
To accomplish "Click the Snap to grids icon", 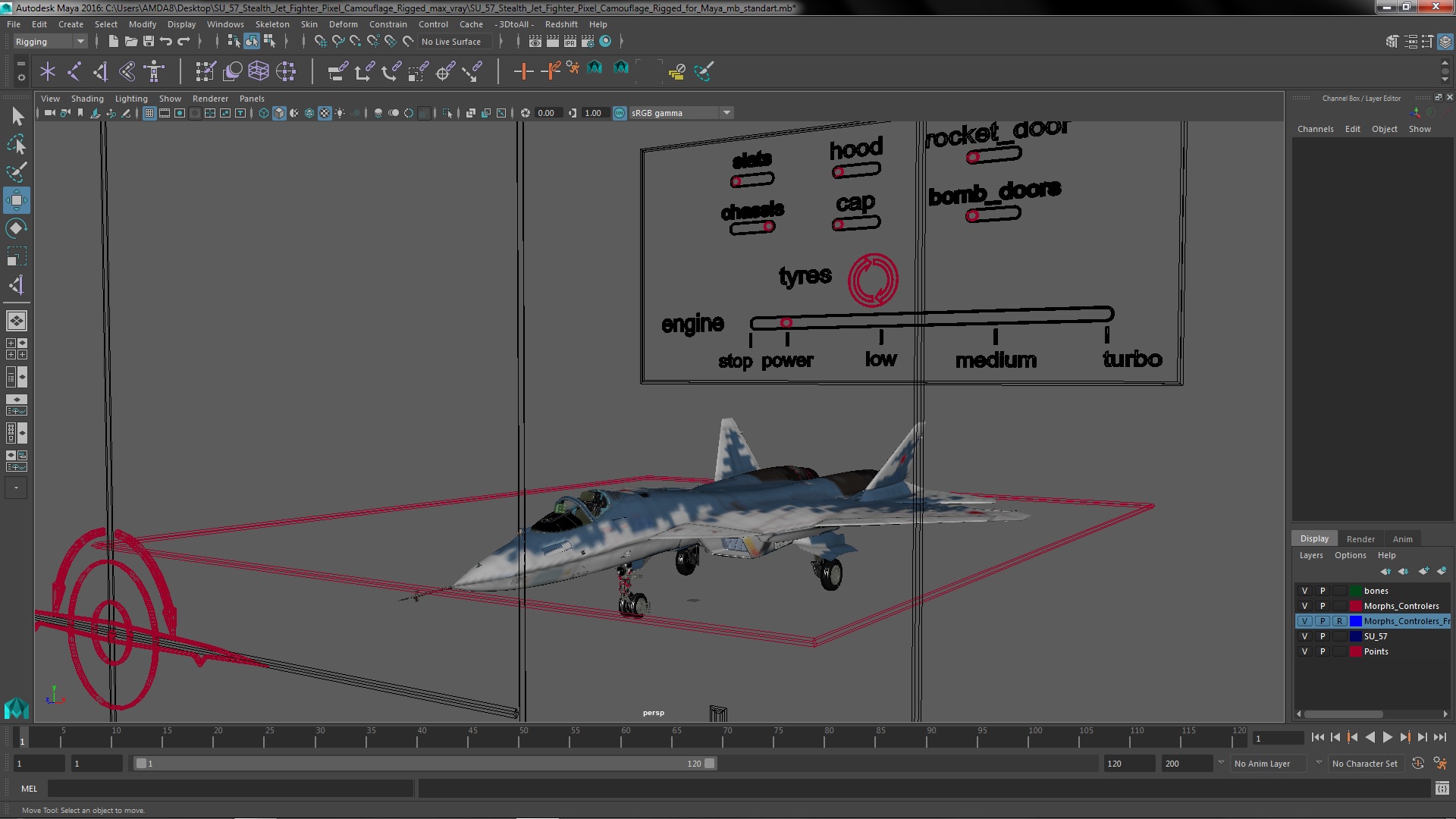I will 320,42.
